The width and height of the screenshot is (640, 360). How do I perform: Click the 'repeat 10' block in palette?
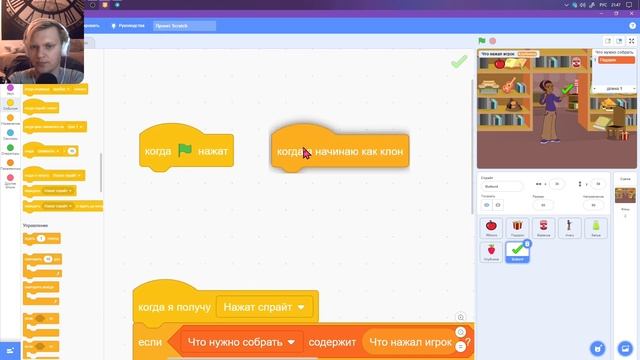(x=43, y=265)
